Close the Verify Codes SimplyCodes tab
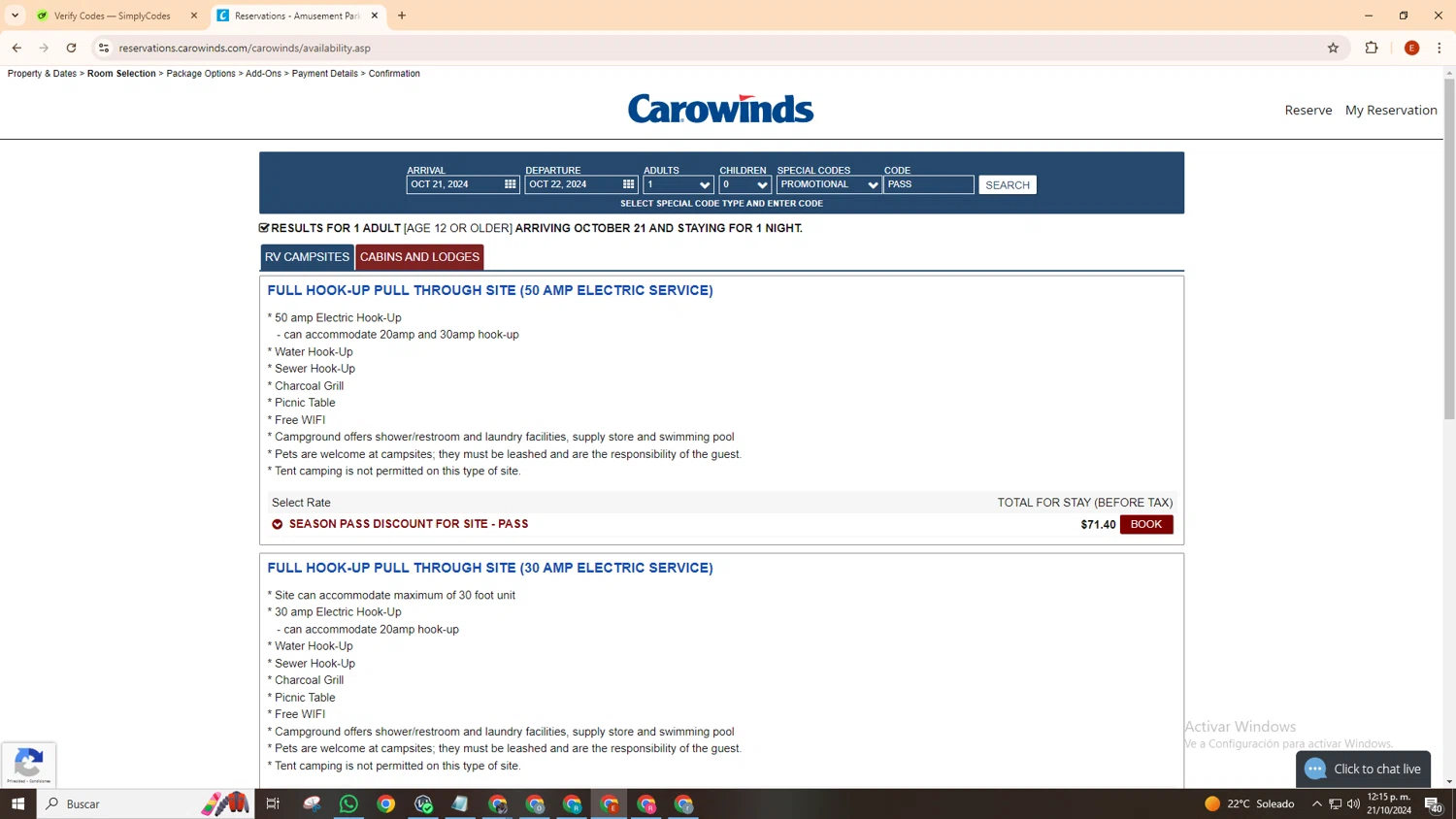This screenshot has height=819, width=1456. point(194,16)
